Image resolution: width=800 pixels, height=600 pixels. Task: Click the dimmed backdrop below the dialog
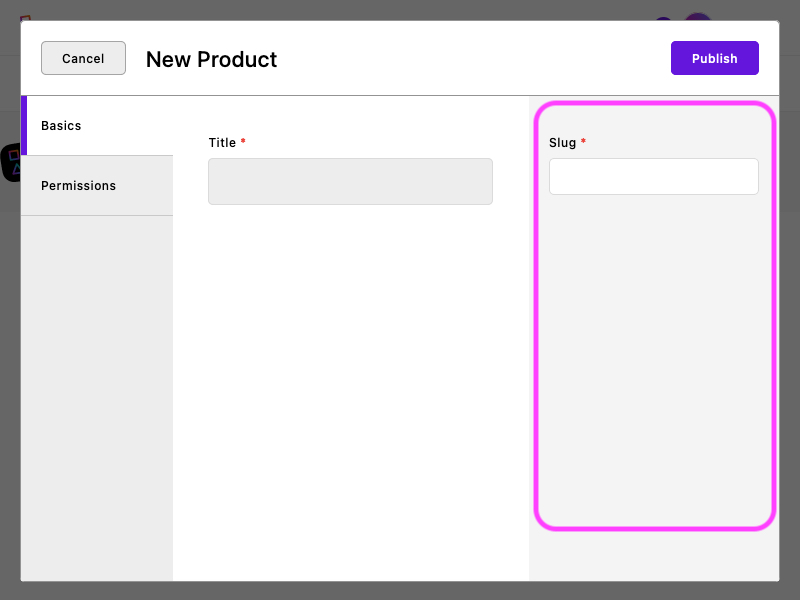tap(400, 591)
